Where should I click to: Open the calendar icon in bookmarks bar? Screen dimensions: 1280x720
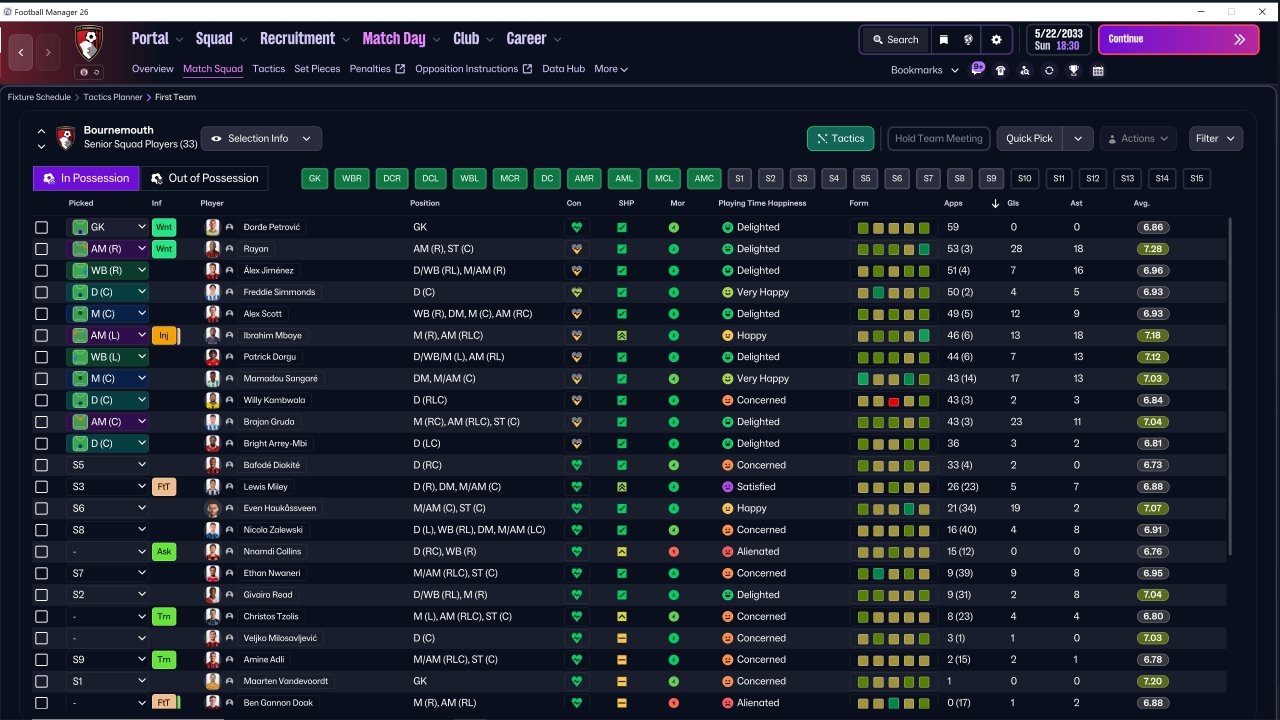point(1098,70)
